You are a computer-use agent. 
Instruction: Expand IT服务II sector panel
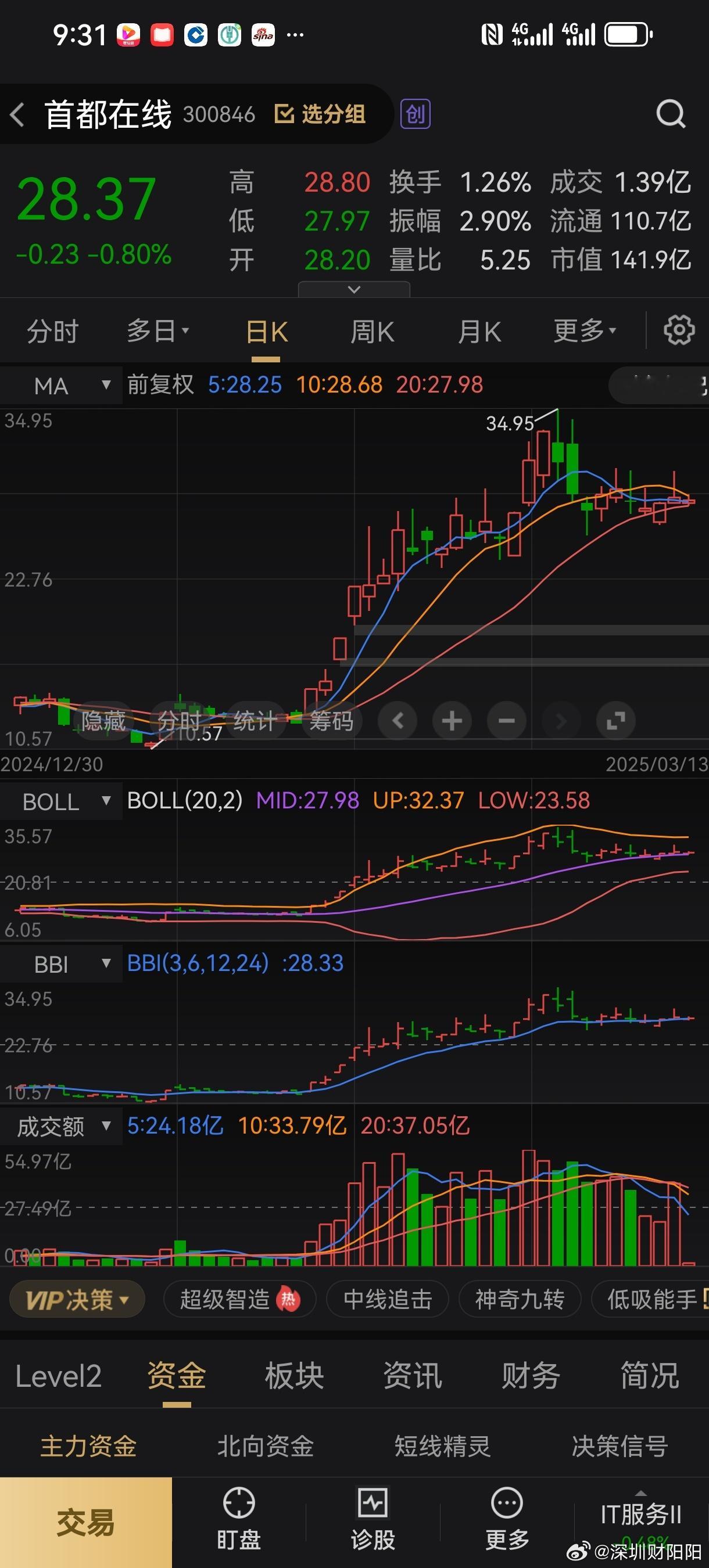click(641, 1515)
